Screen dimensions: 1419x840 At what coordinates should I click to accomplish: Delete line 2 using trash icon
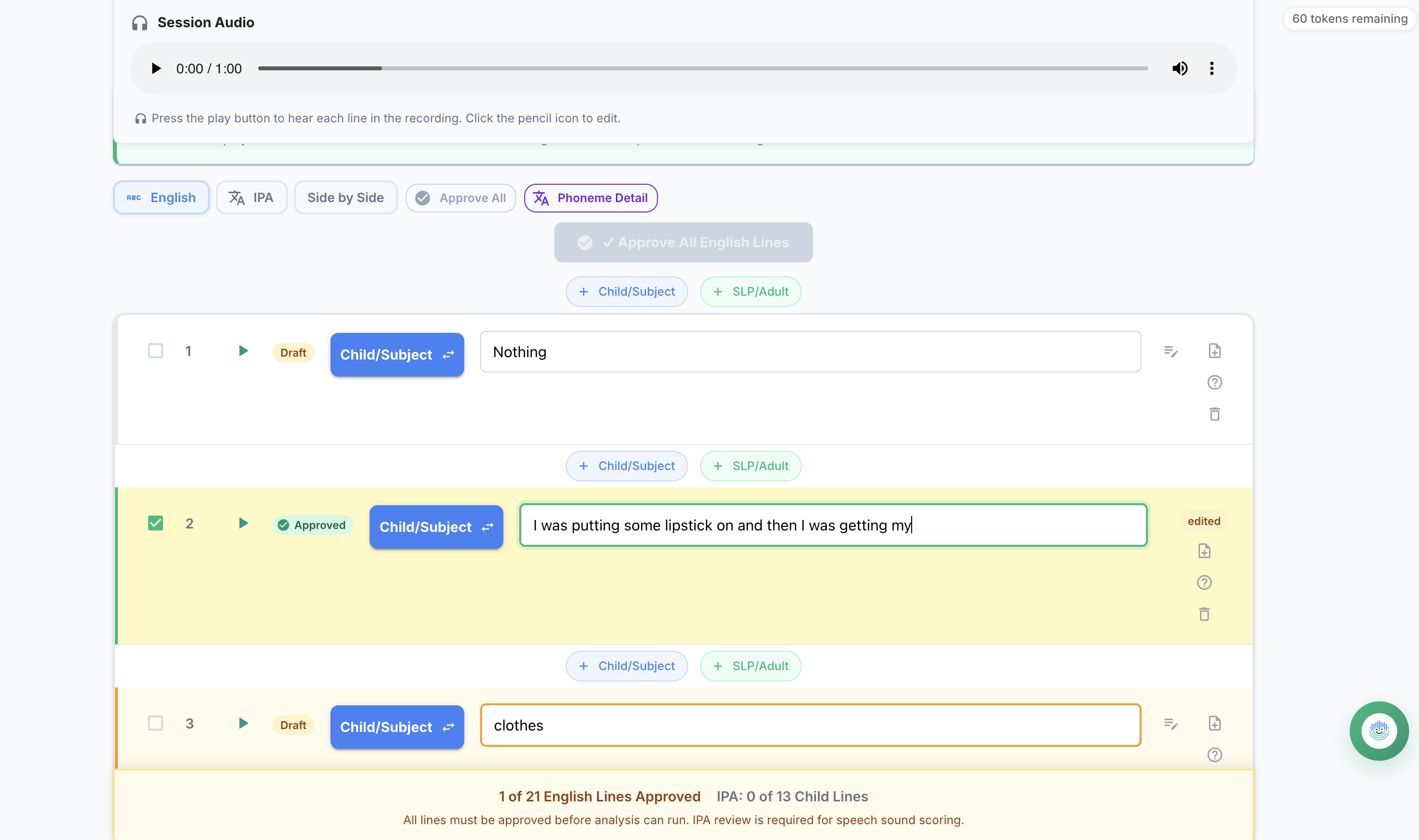1204,614
